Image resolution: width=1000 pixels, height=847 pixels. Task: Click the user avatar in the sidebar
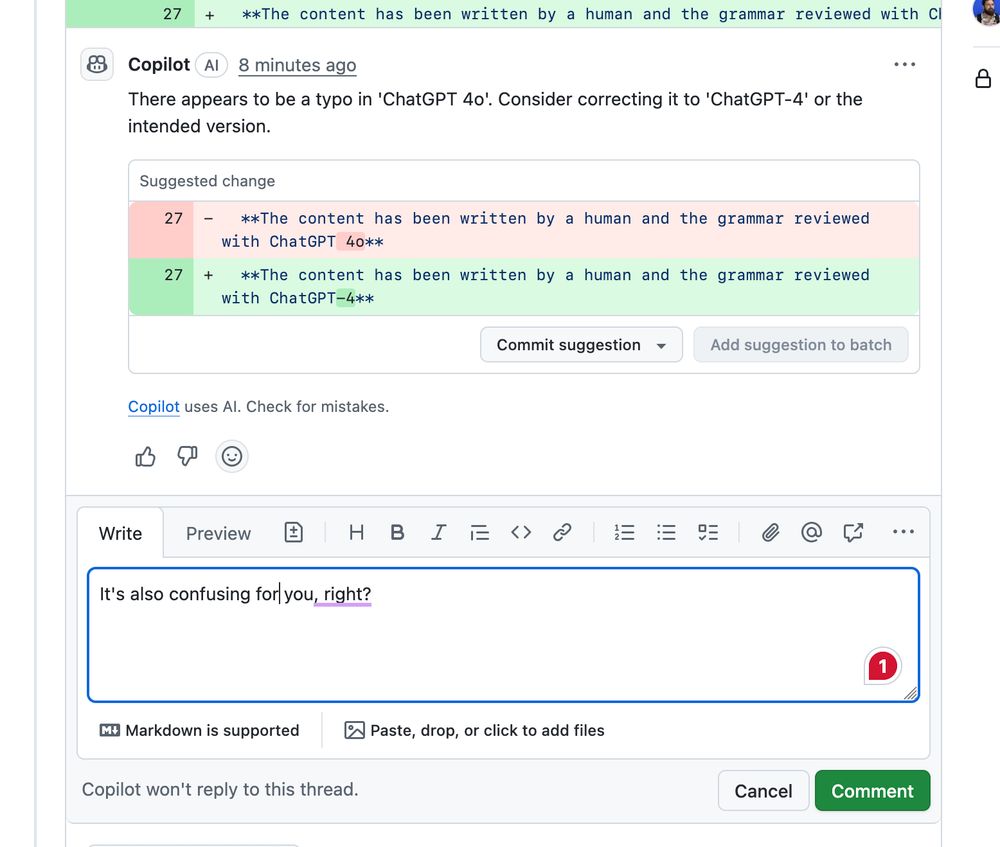[x=987, y=11]
